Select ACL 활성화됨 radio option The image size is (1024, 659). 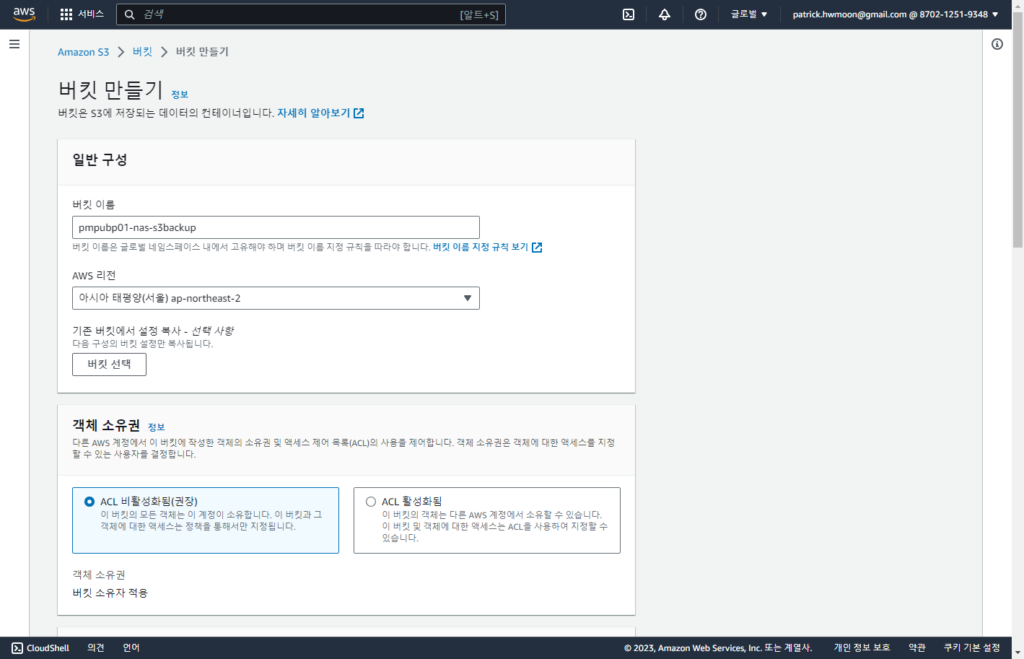[371, 502]
